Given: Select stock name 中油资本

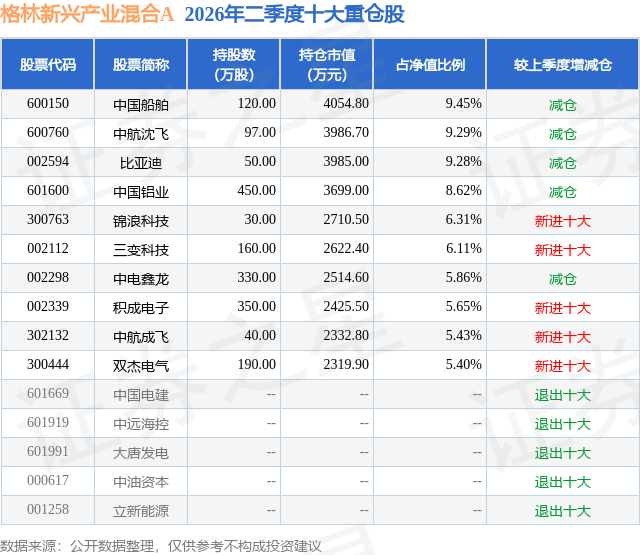Looking at the screenshot, I should (x=141, y=482).
